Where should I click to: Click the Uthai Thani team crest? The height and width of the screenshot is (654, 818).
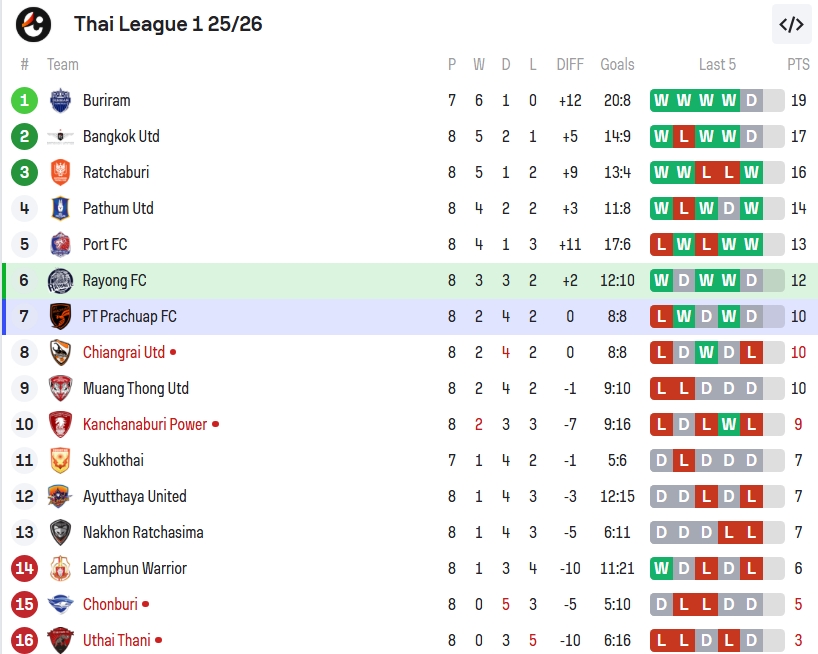[60, 640]
